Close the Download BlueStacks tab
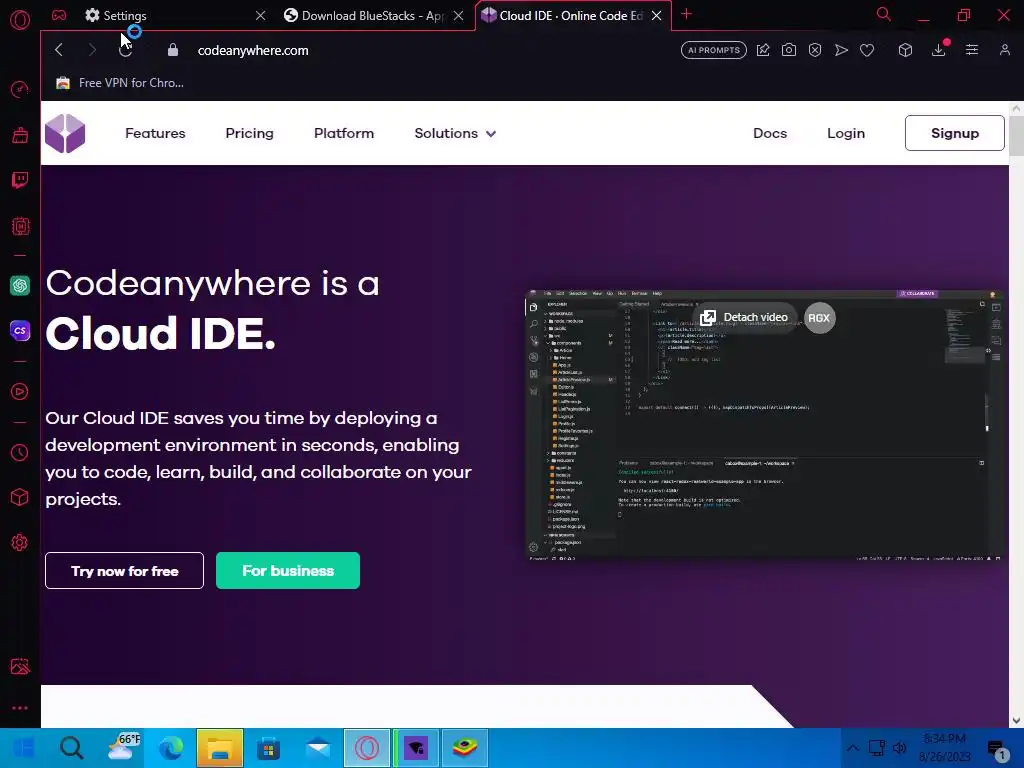This screenshot has width=1024, height=768. click(x=458, y=16)
